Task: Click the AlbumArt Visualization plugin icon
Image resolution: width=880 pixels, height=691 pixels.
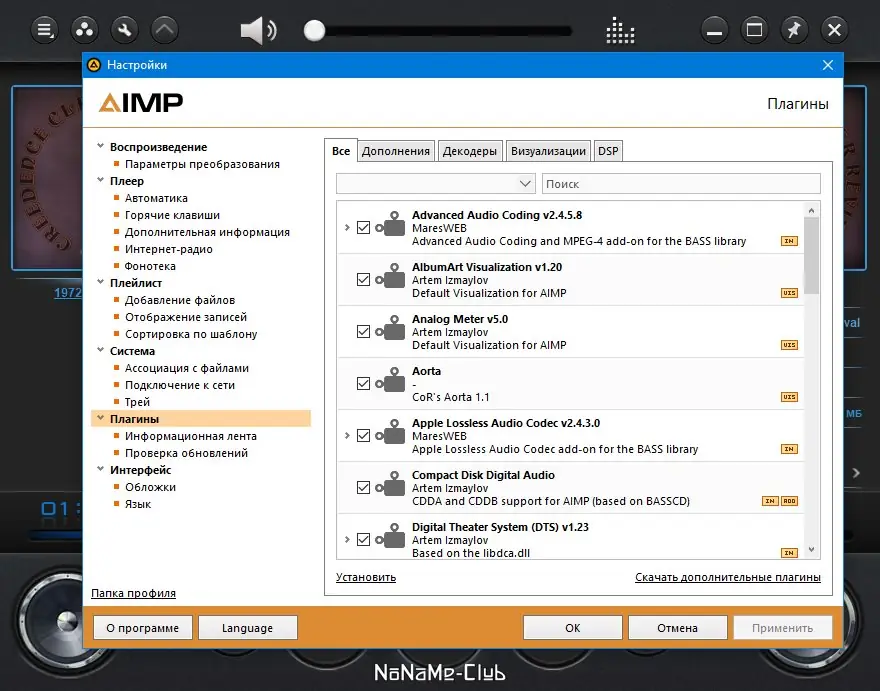Action: click(x=391, y=276)
